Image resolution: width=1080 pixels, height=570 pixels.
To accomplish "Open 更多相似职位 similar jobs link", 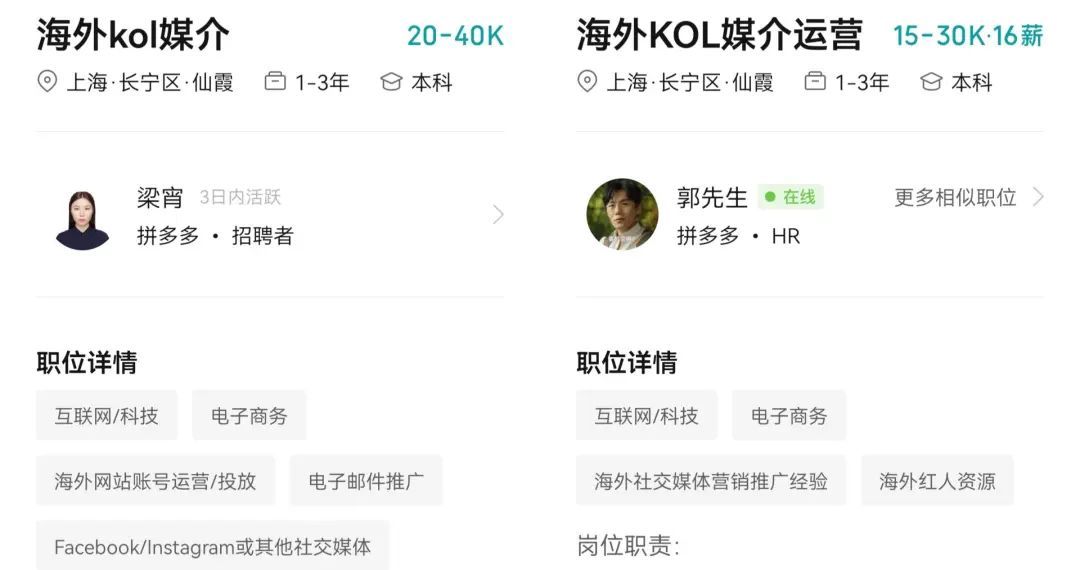I will click(x=955, y=197).
